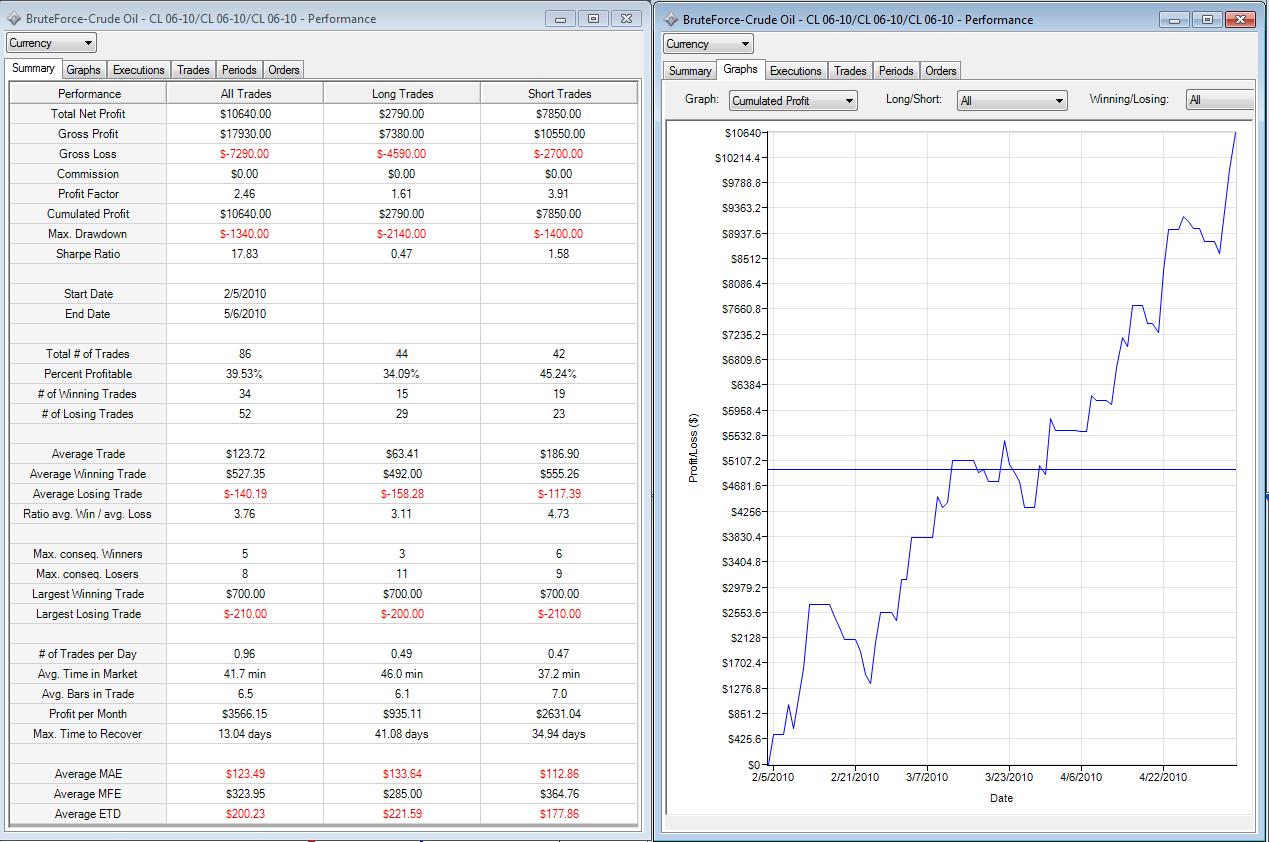This screenshot has height=842, width=1269.
Task: Open the Orders tab in the right window
Action: tap(941, 71)
